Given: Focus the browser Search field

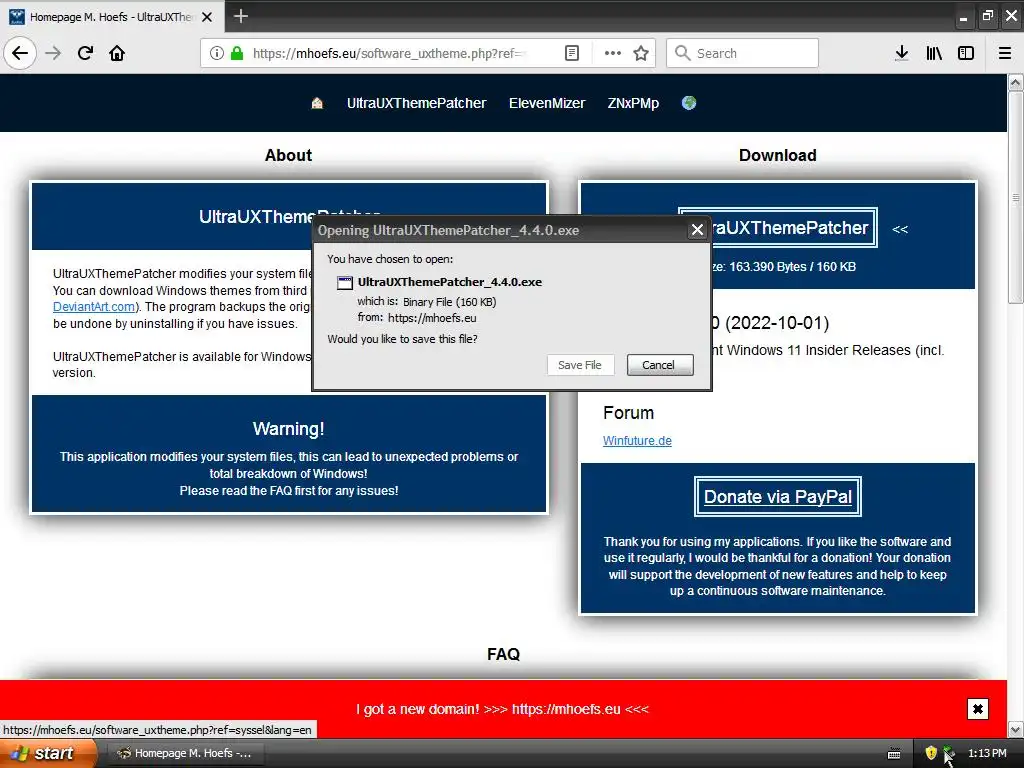Looking at the screenshot, I should 743,53.
